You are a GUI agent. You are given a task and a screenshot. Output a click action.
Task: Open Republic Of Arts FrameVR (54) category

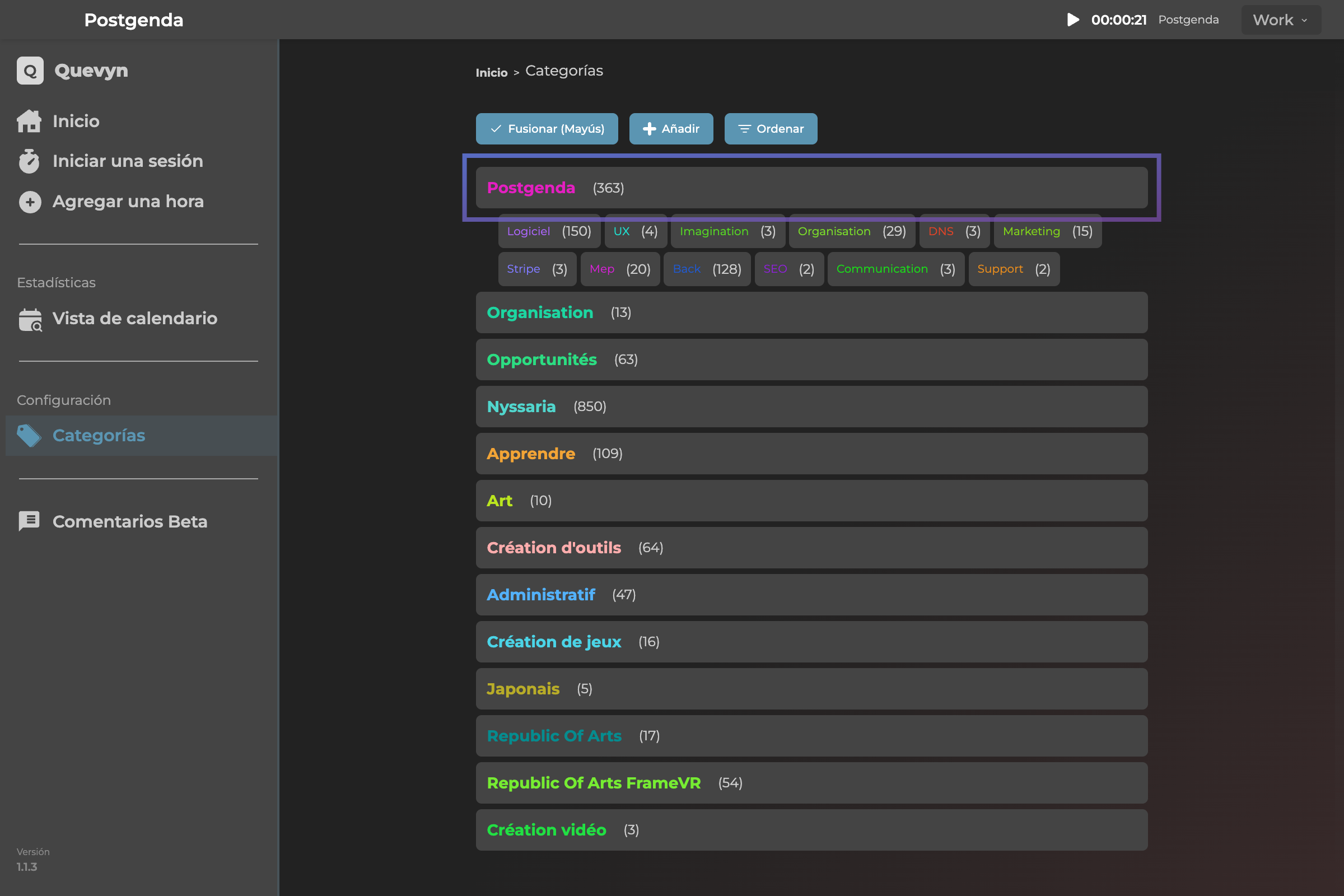click(811, 783)
